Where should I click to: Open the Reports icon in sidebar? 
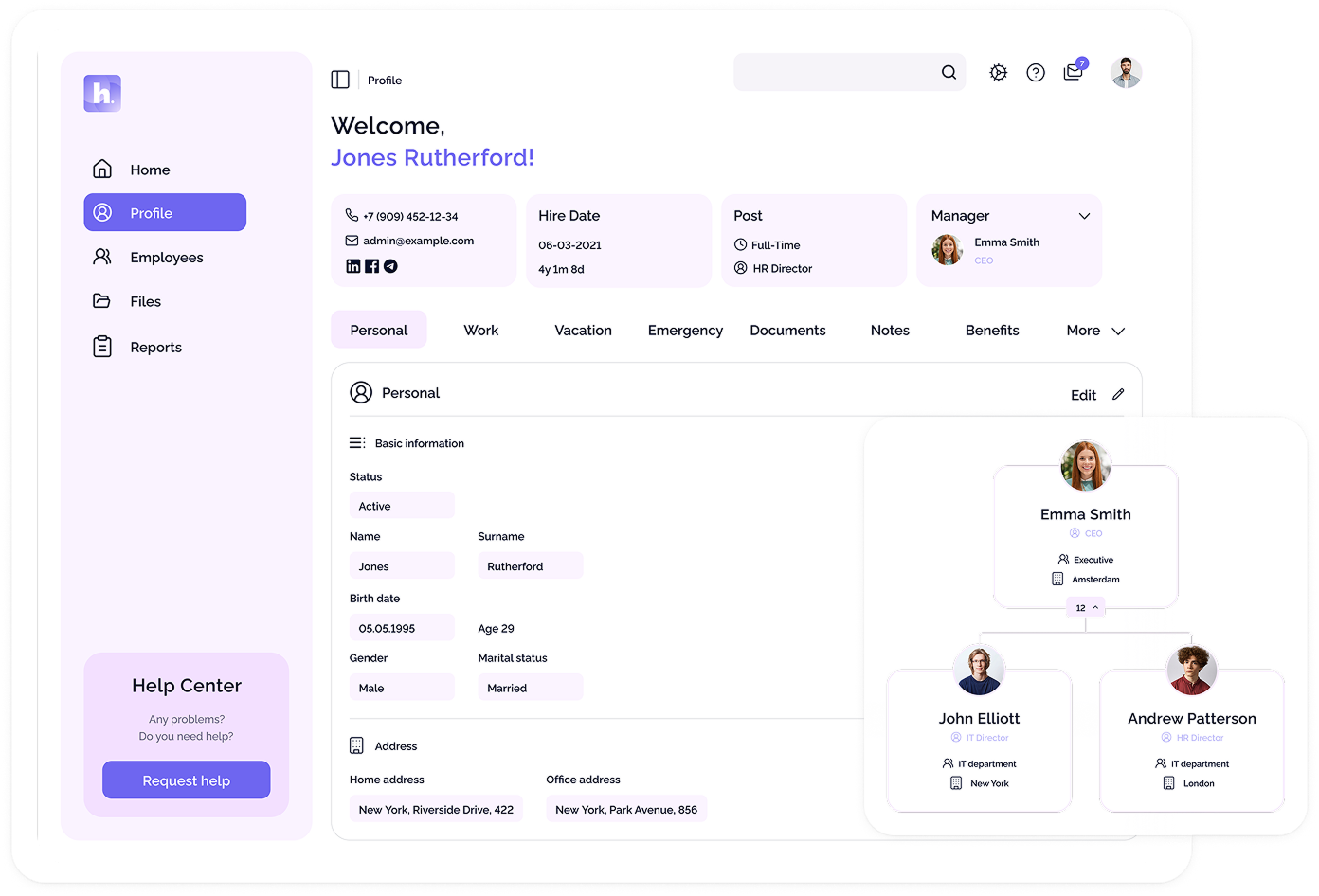(101, 346)
